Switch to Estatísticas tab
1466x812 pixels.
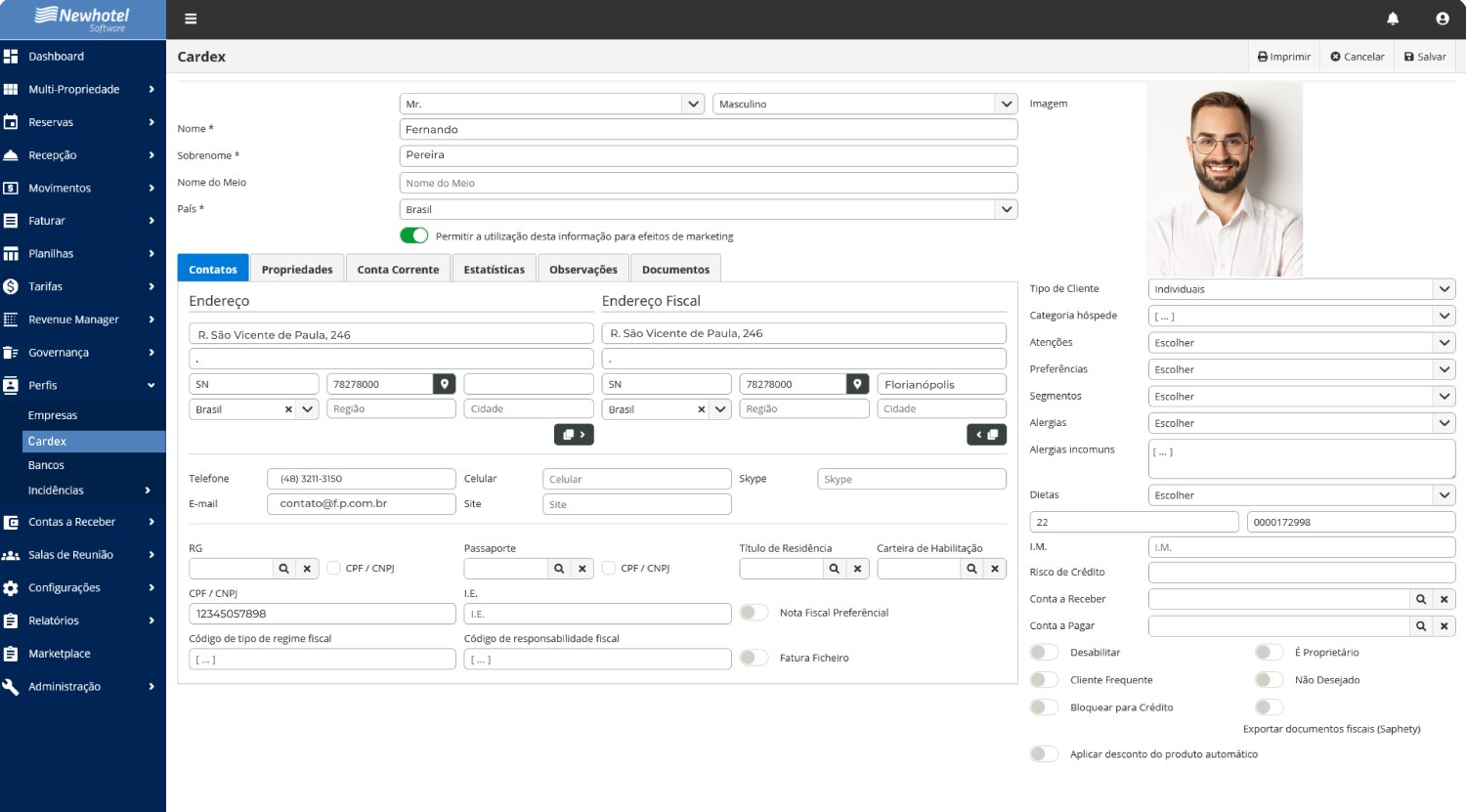click(x=494, y=270)
